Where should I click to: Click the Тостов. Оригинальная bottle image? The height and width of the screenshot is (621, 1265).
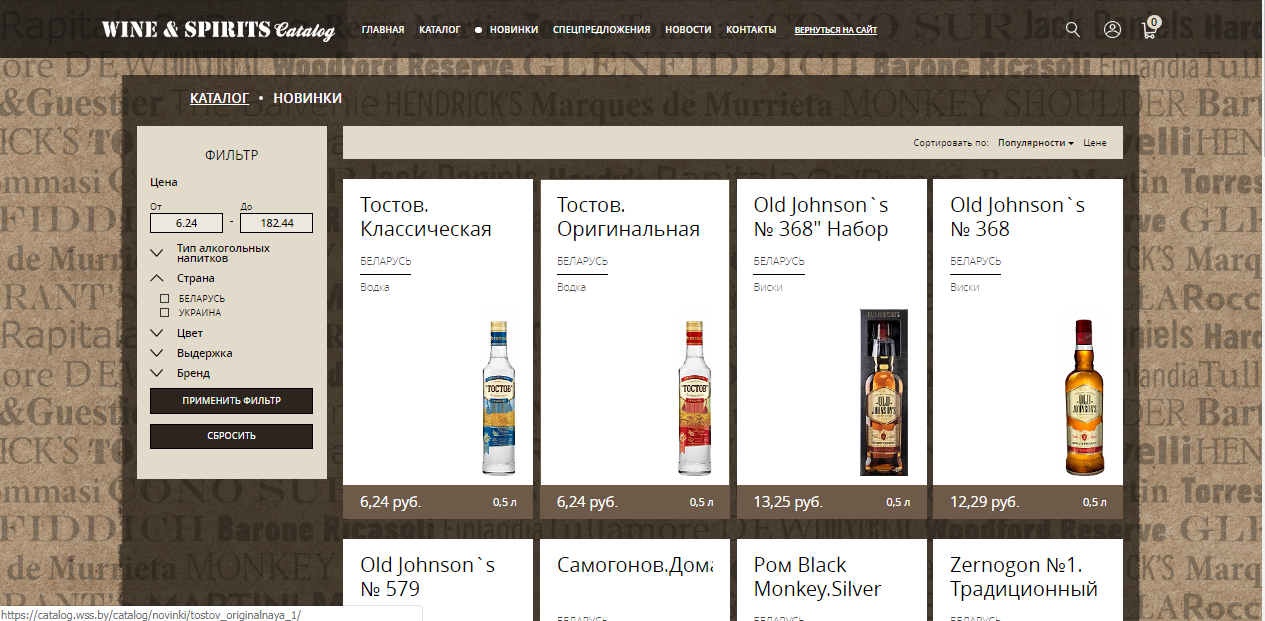tap(694, 398)
